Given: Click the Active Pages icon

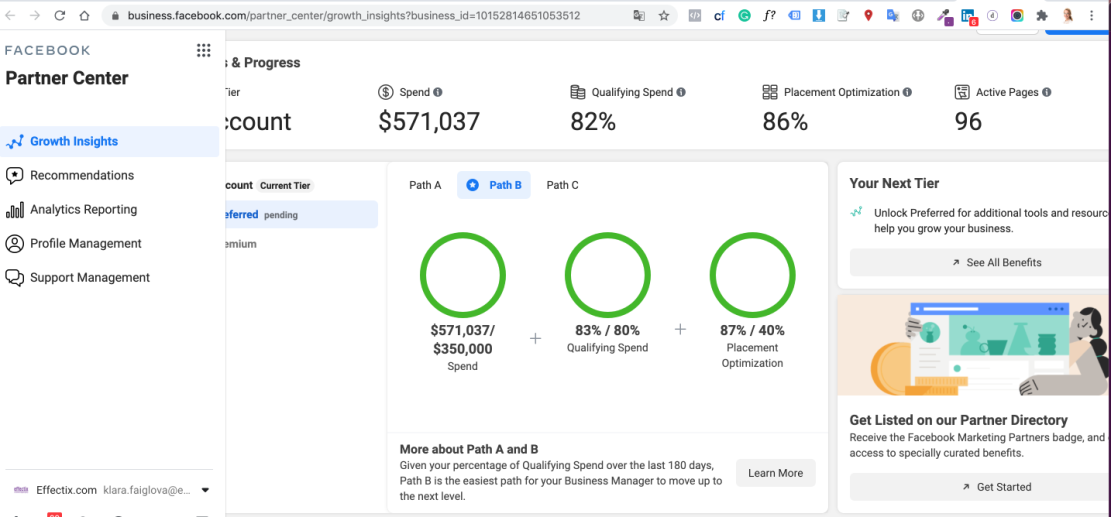Looking at the screenshot, I should (x=962, y=92).
